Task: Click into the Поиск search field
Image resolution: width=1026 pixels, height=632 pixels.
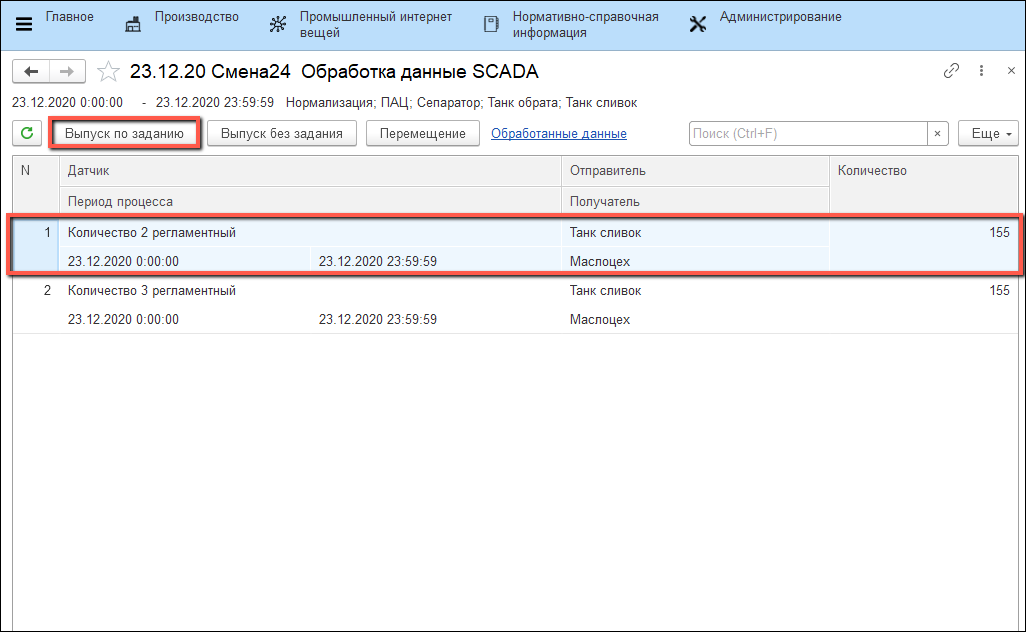Action: pyautogui.click(x=808, y=134)
